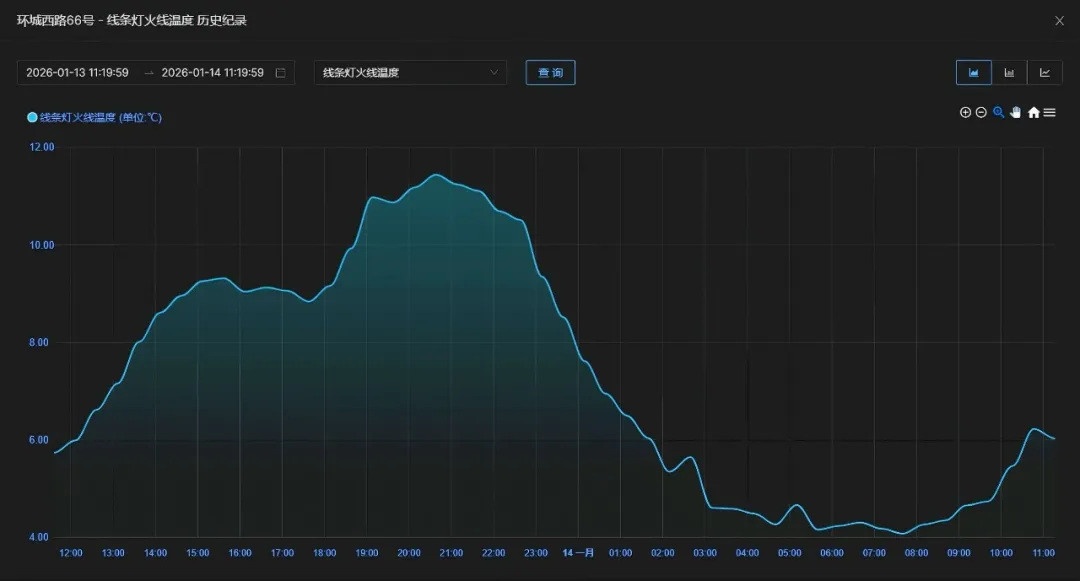The image size is (1080, 581).
Task: Open the chart hamburger menu
Action: point(1049,113)
